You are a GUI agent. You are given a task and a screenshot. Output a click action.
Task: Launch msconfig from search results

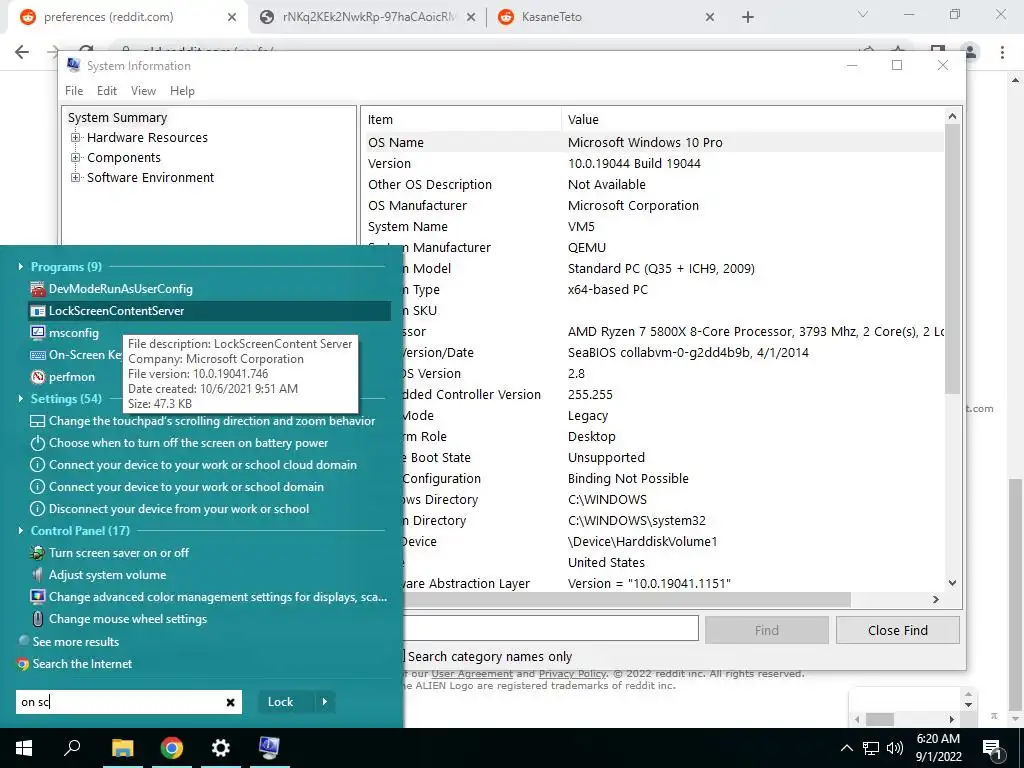73,333
